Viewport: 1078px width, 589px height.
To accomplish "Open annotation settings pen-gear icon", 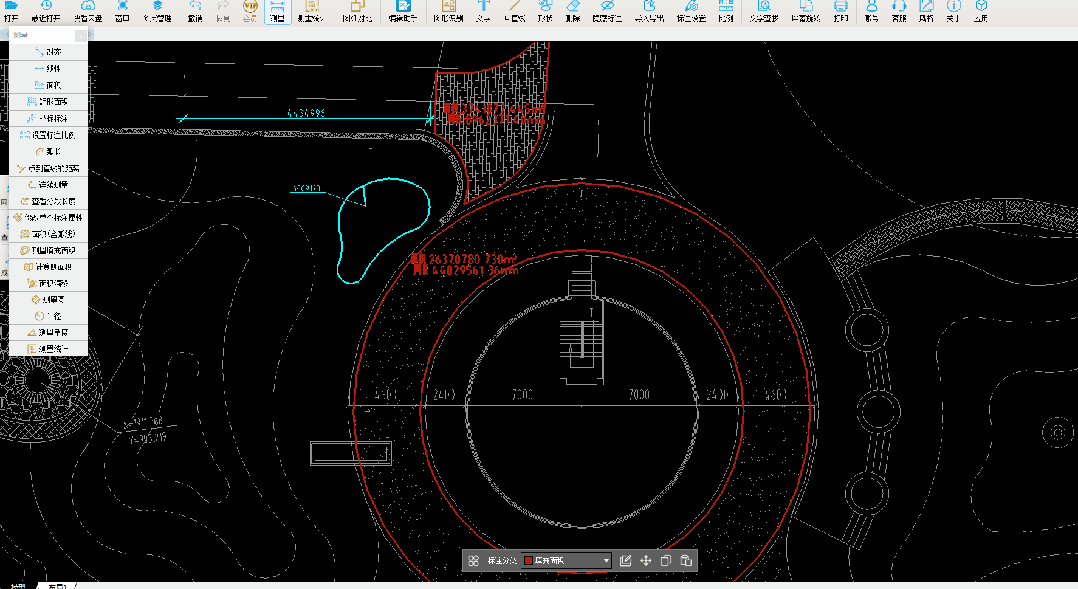I will (x=692, y=11).
